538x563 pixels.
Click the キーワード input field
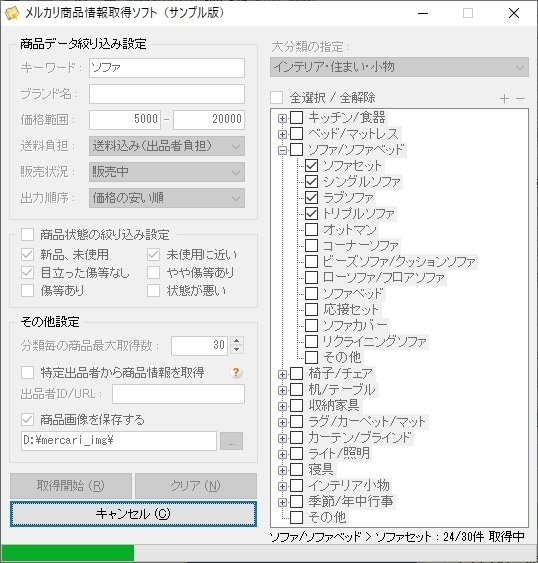pyautogui.click(x=167, y=68)
